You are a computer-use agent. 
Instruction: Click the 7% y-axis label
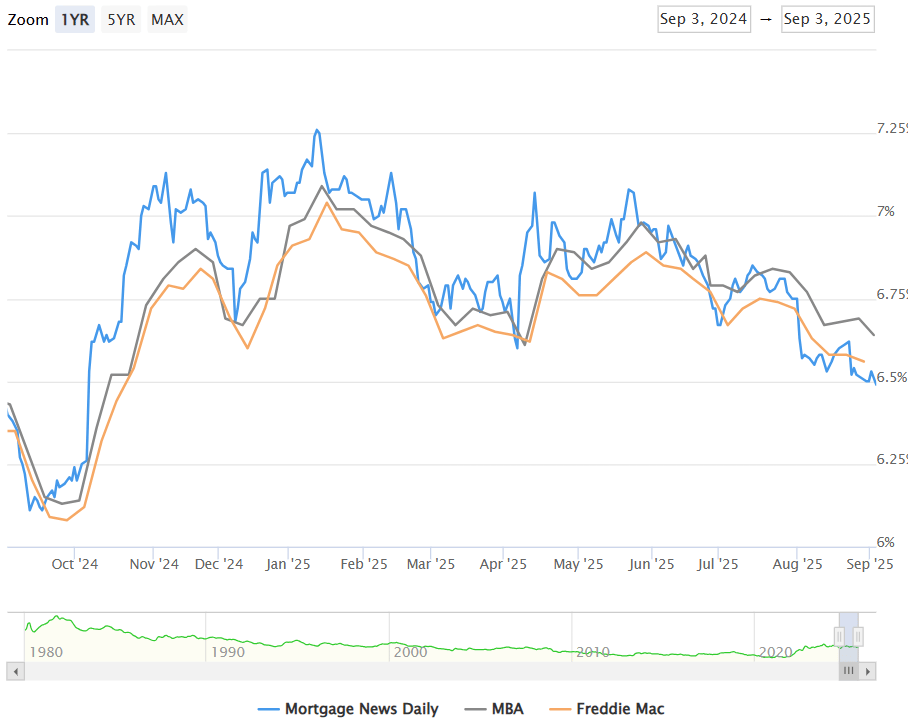coord(886,211)
